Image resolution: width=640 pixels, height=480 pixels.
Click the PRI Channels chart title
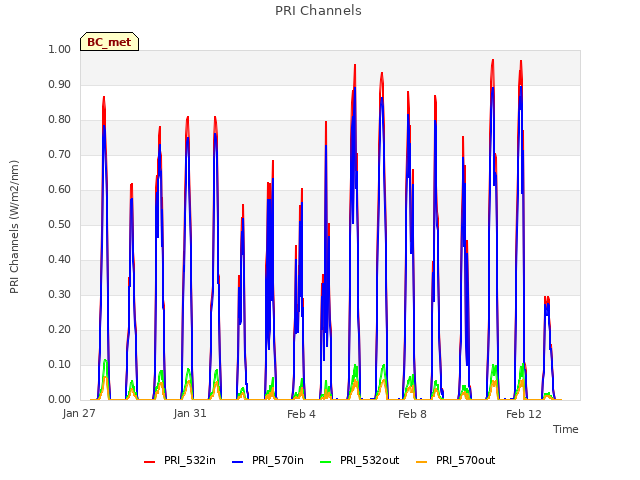point(318,11)
